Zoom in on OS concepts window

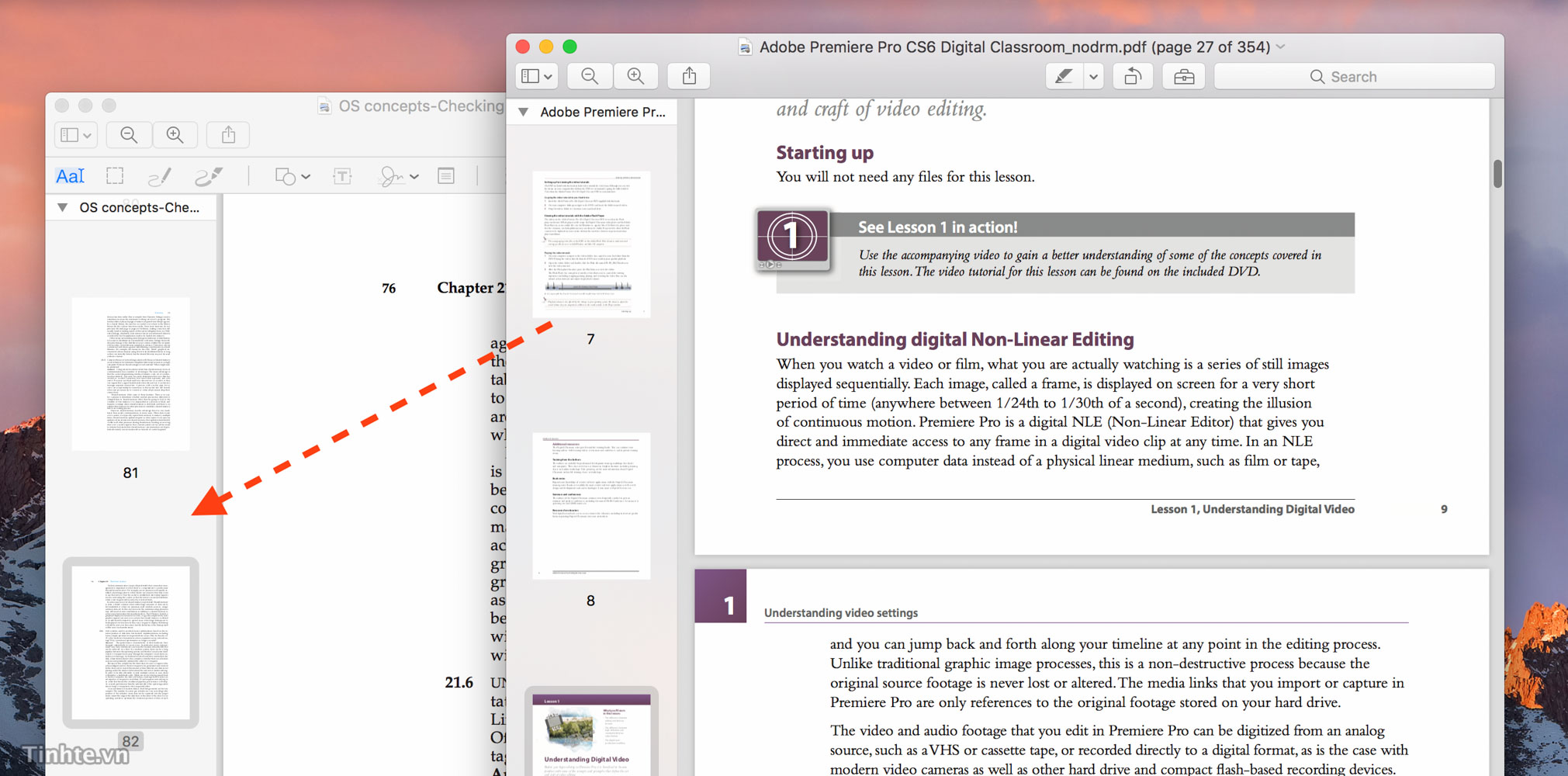click(175, 135)
